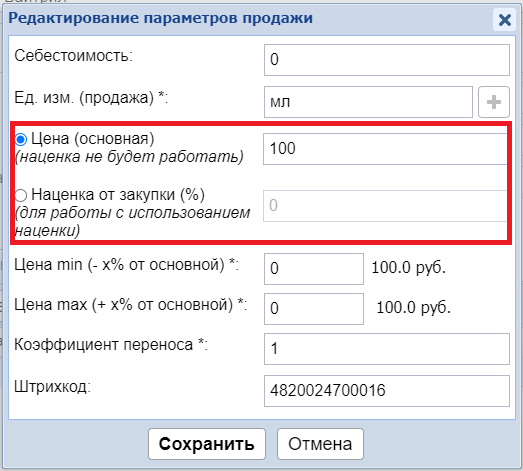
Task: Click the Себестоимость: label text
Action: (73, 56)
